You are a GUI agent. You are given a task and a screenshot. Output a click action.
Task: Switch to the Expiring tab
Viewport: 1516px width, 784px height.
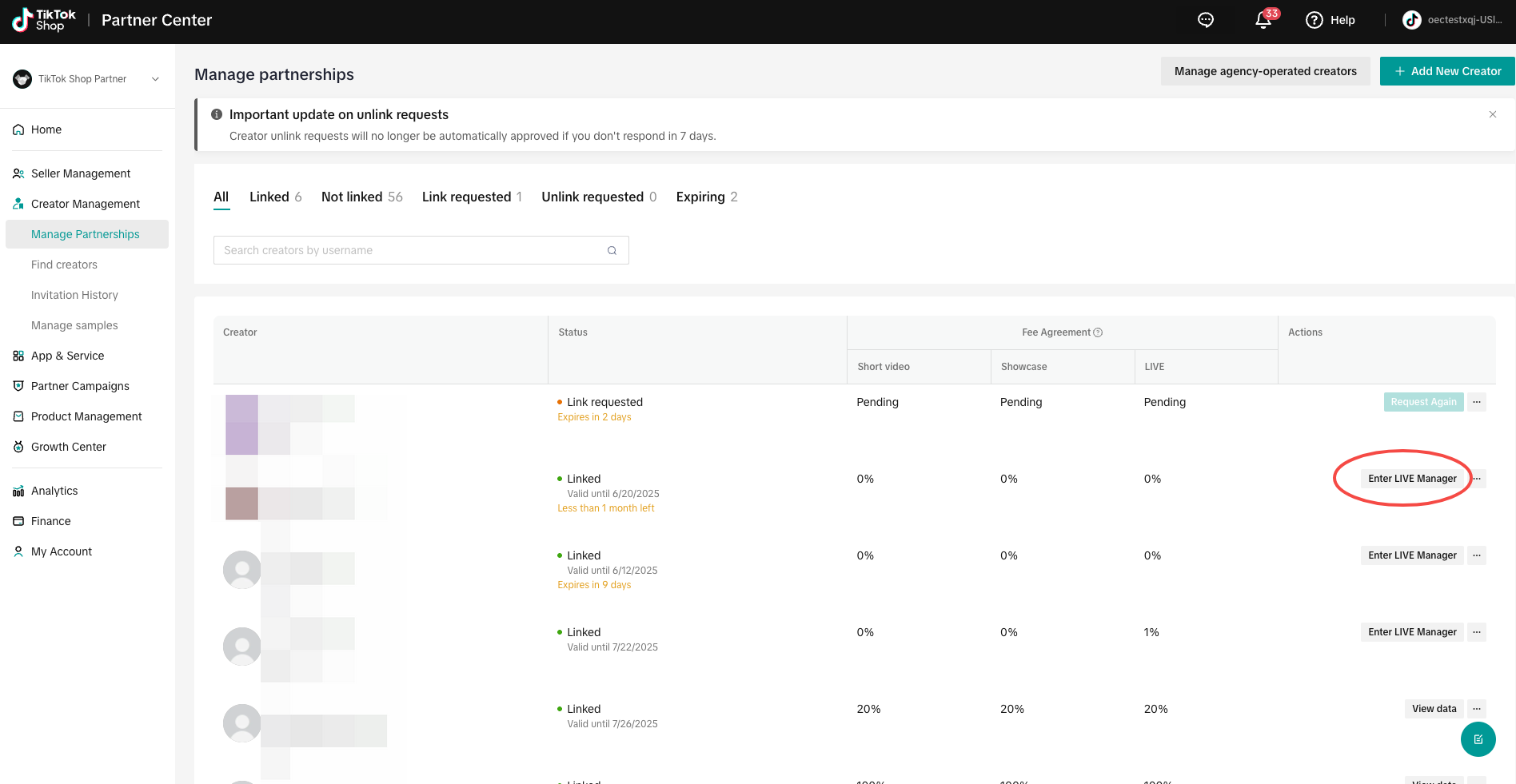tap(706, 197)
